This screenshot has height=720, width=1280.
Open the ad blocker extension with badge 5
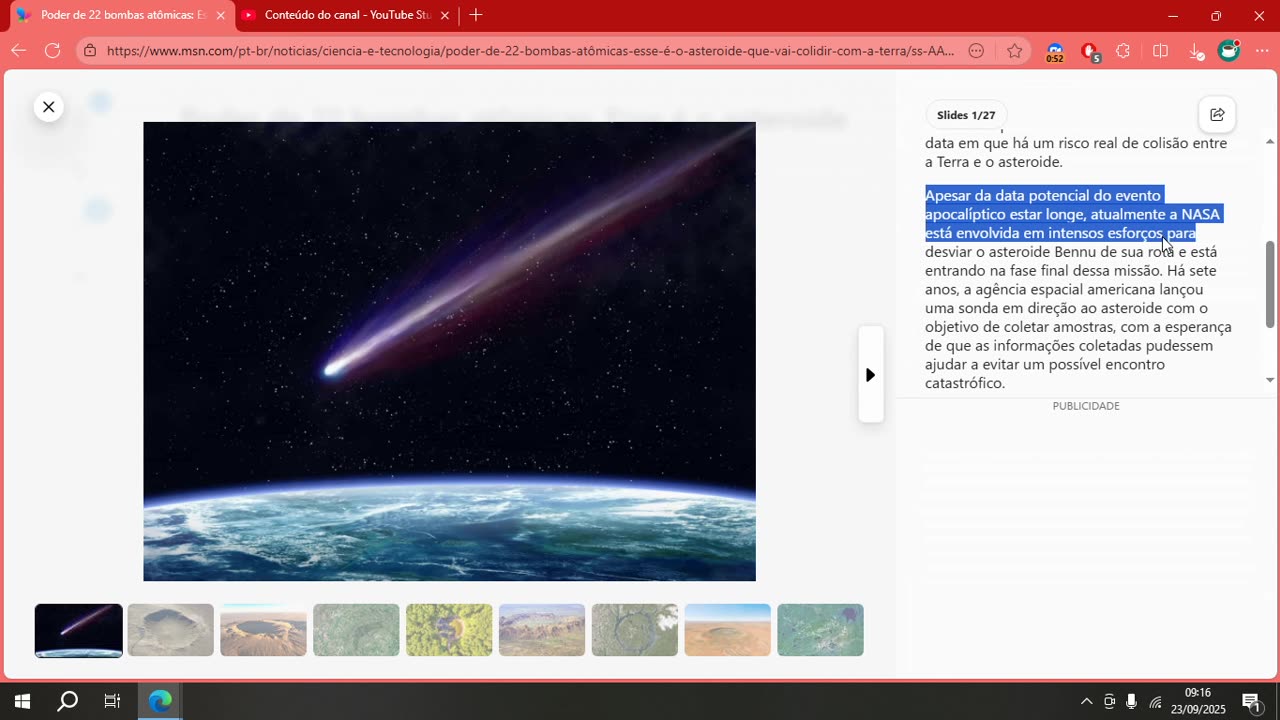tap(1090, 52)
